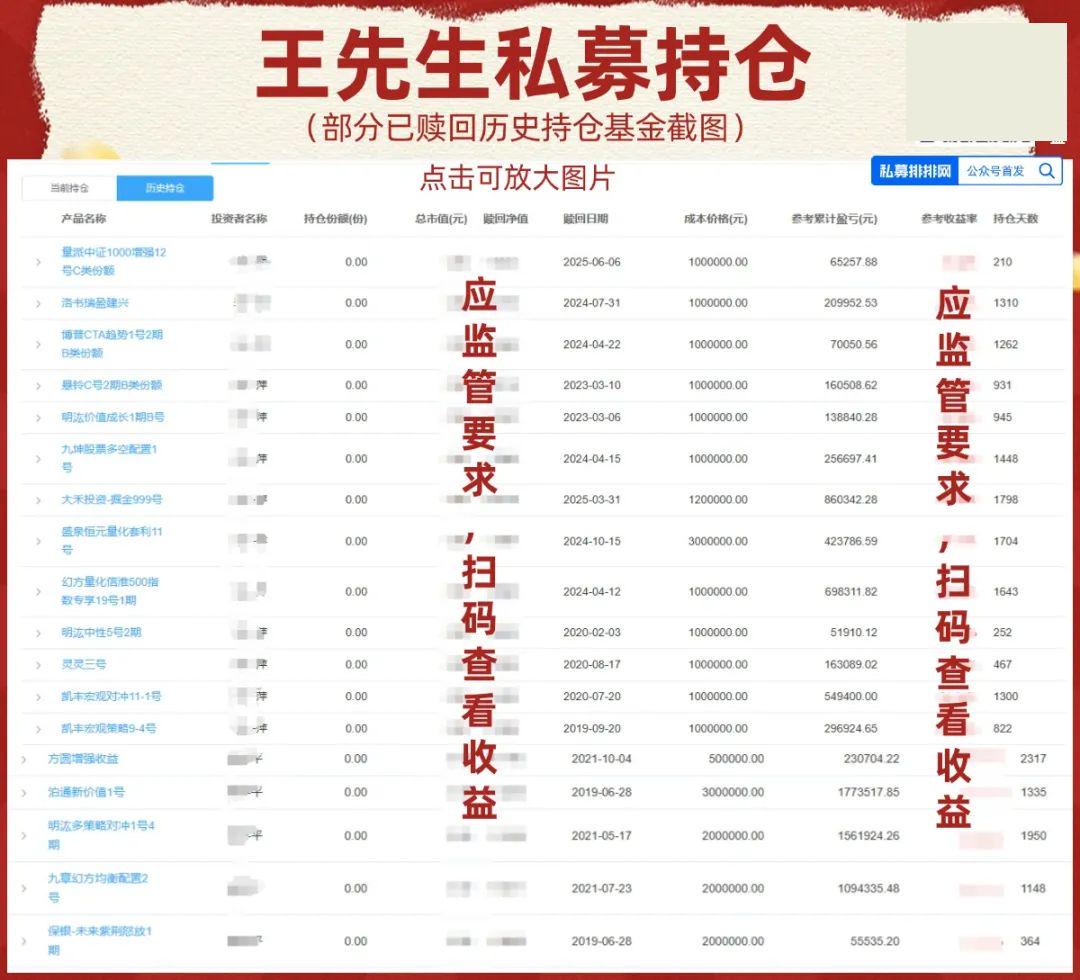
Task: Click the holding days value 1798
Action: coord(1006,500)
